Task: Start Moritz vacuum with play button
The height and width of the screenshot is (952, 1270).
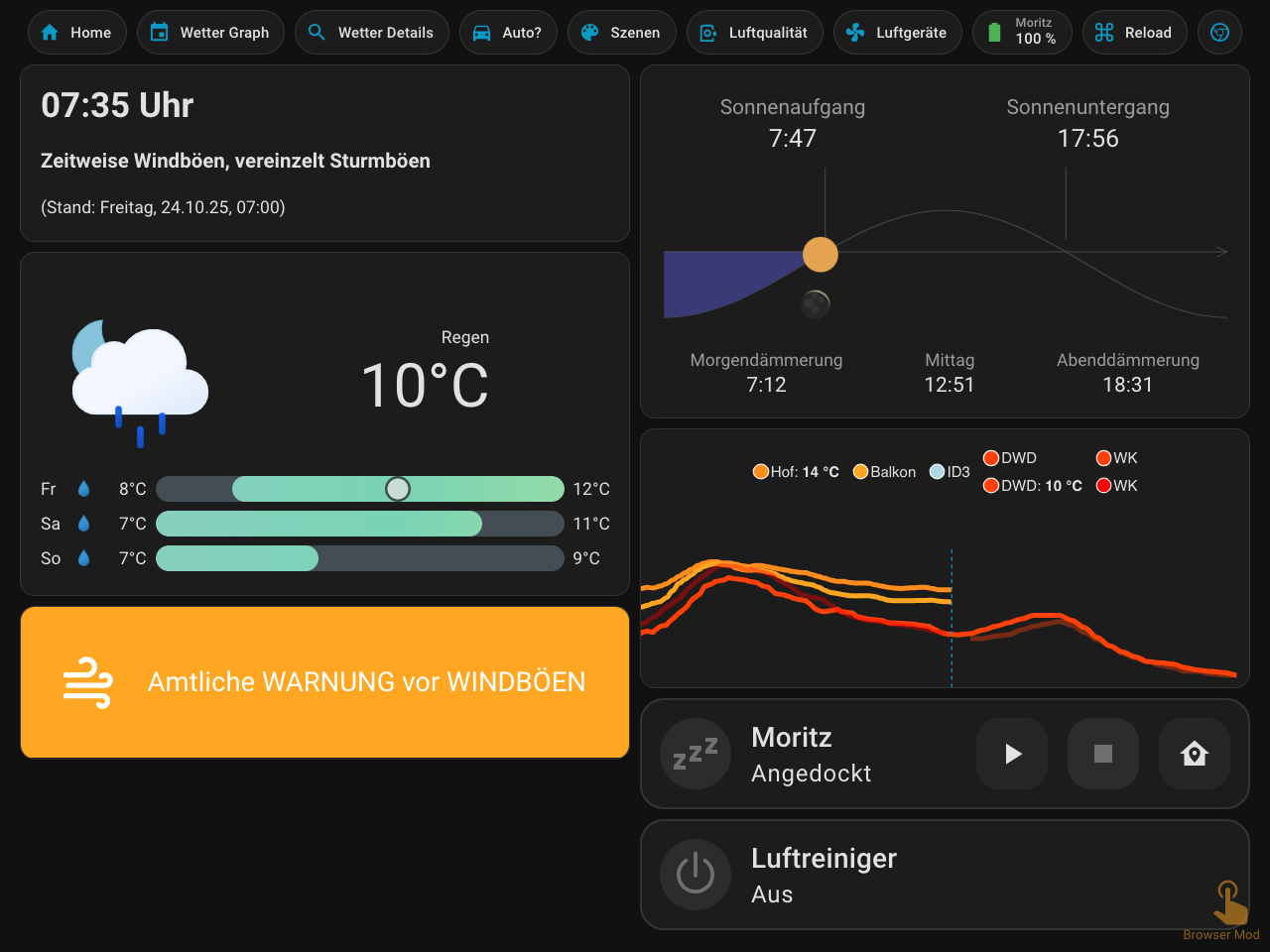Action: (x=1012, y=754)
